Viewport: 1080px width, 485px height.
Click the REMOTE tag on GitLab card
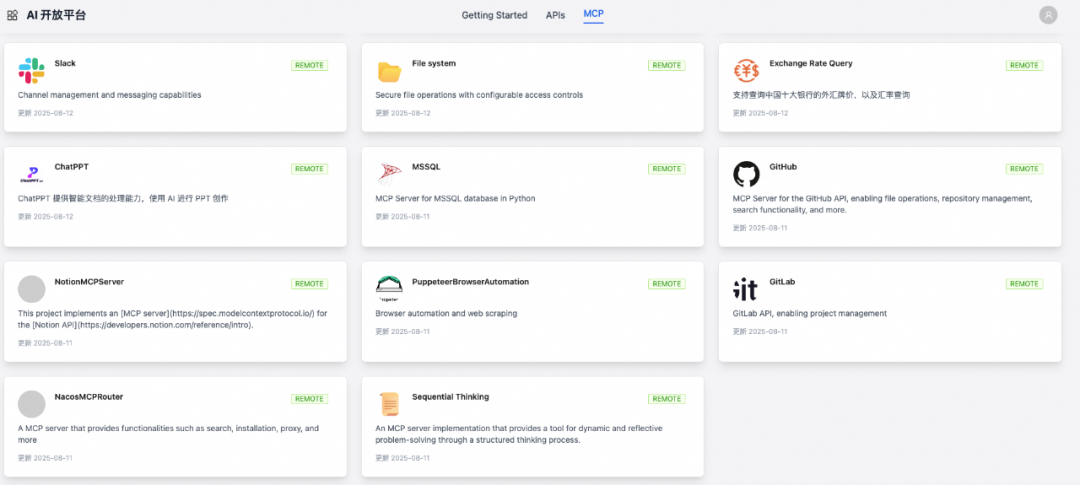1024,284
